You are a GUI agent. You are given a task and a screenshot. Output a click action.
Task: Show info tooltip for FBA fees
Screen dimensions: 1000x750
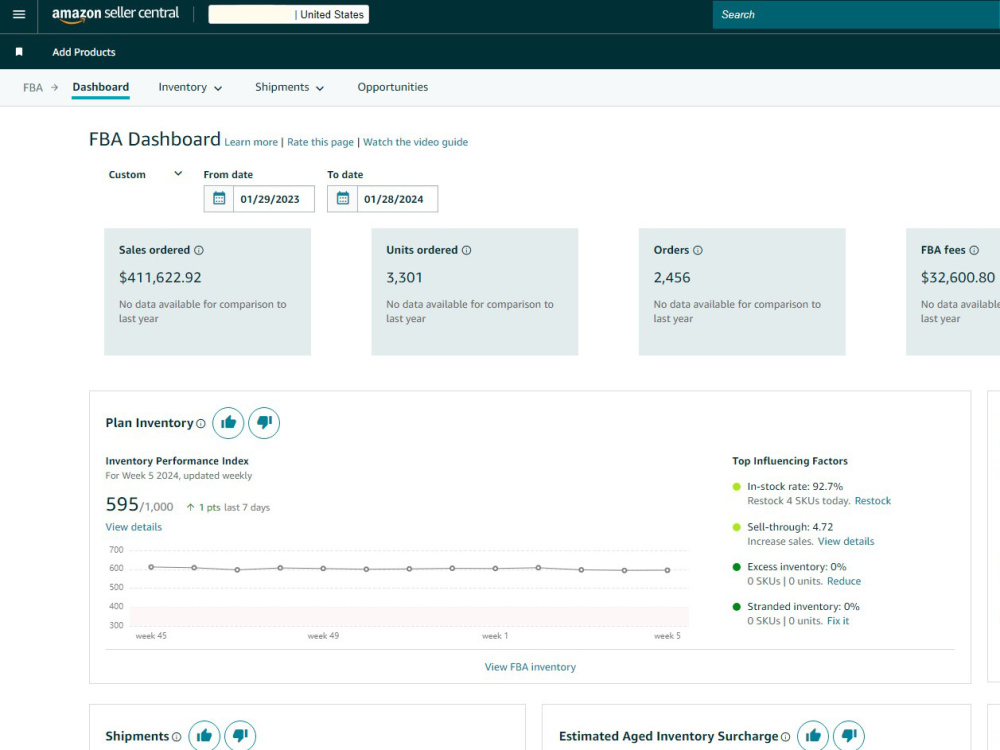[x=974, y=250]
